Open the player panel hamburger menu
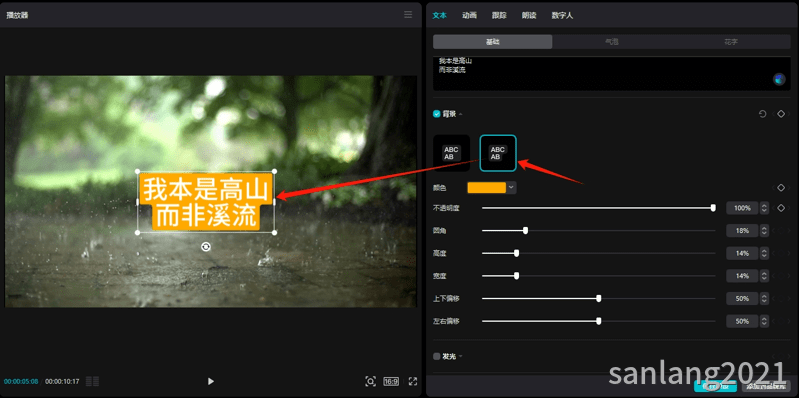Viewport: 799px width, 398px height. (408, 15)
